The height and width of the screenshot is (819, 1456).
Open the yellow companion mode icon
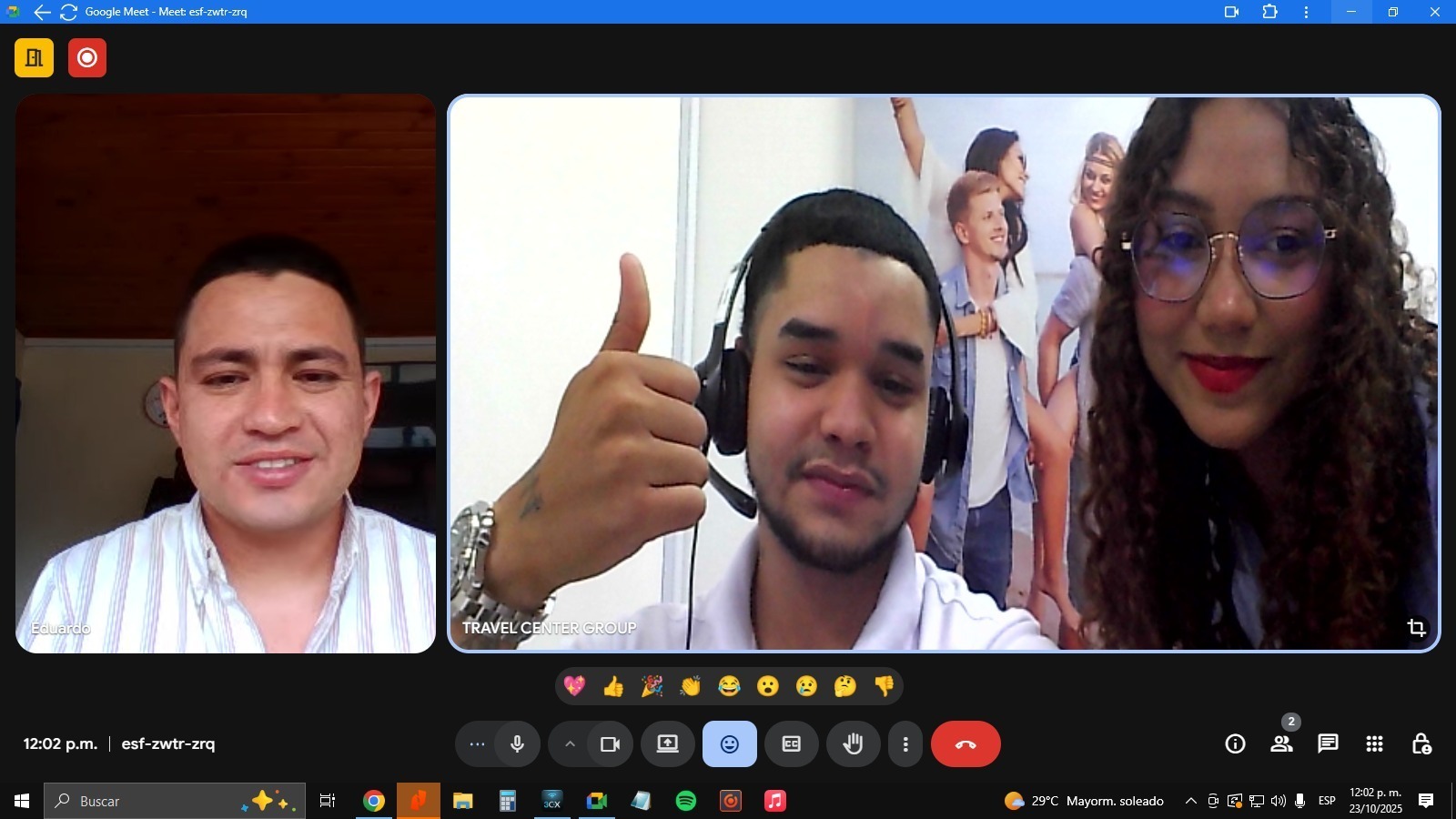[35, 58]
